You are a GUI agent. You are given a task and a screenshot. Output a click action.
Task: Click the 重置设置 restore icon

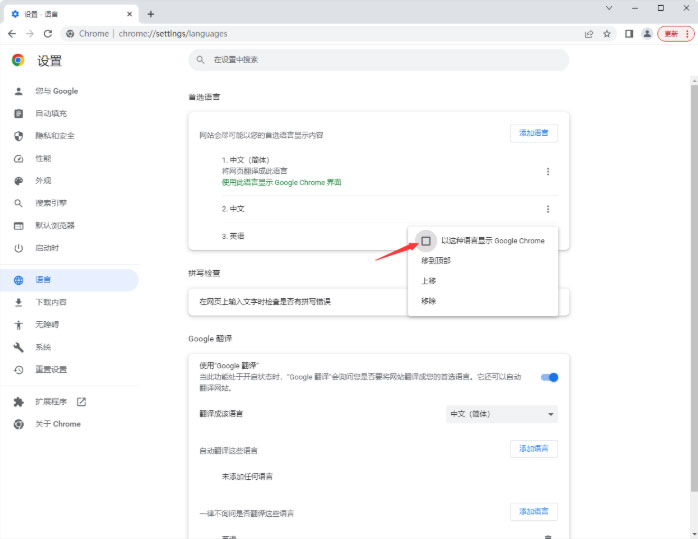click(x=19, y=369)
